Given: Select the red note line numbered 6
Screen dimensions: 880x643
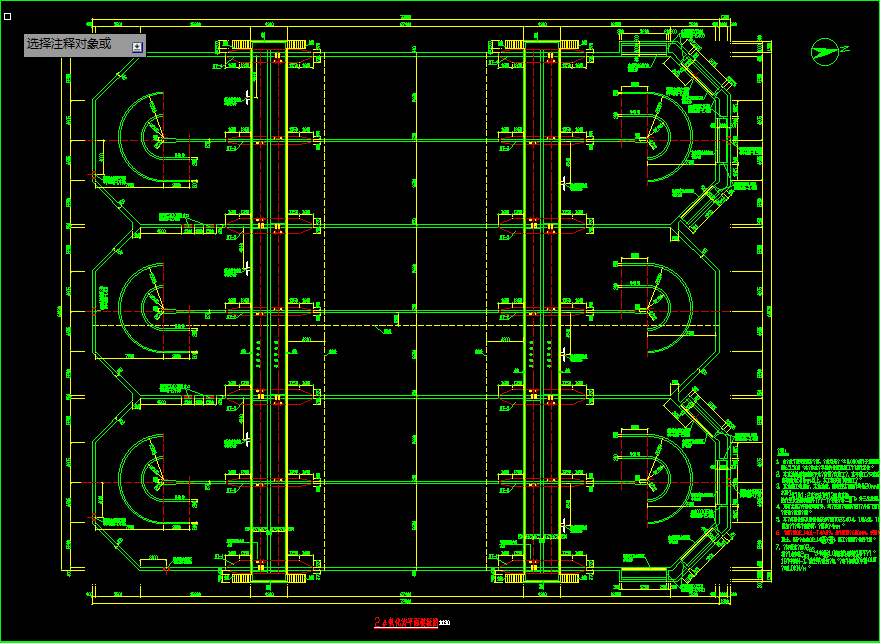Looking at the screenshot, I should [x=828, y=532].
